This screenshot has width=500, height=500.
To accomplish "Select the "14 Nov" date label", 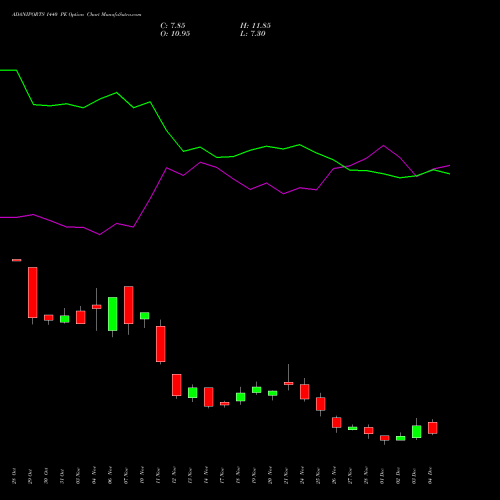I will (206, 475).
